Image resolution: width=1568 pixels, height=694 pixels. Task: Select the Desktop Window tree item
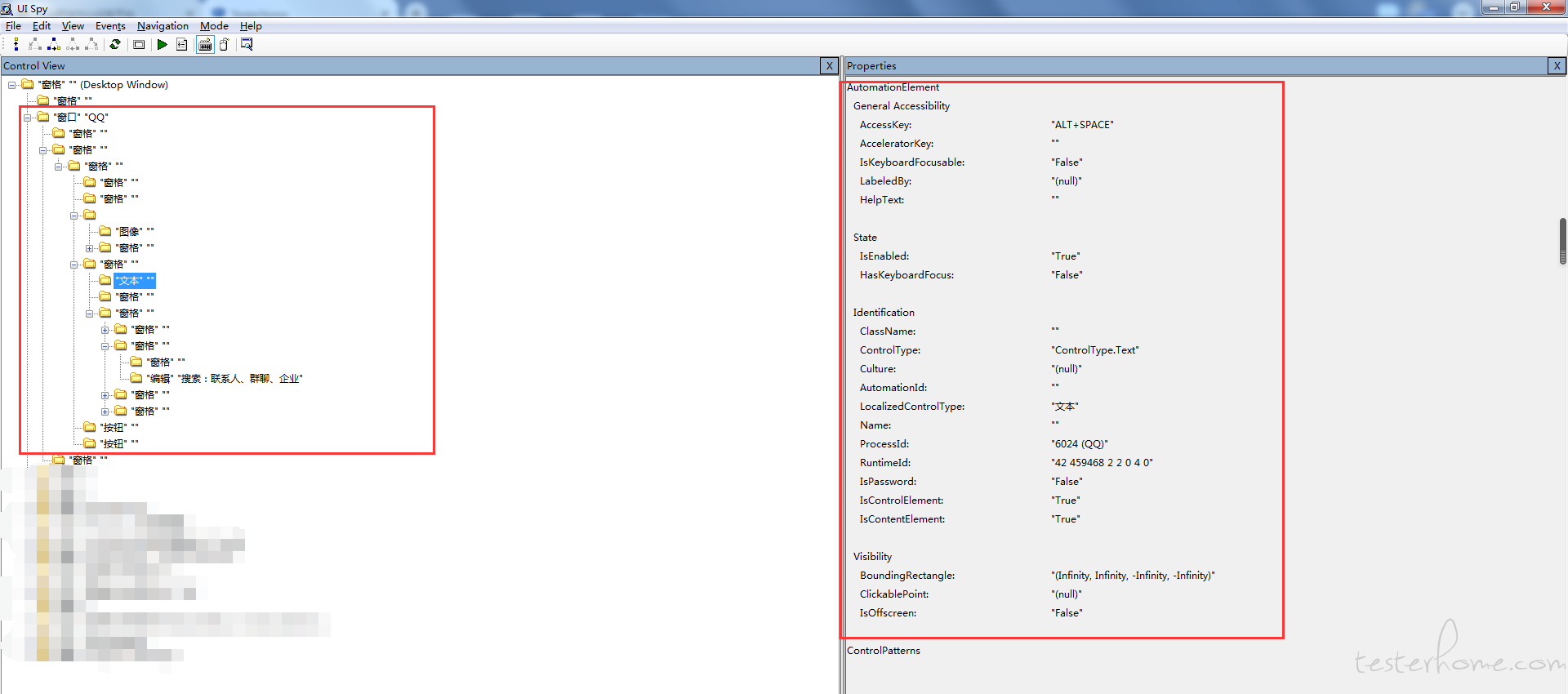coord(103,85)
